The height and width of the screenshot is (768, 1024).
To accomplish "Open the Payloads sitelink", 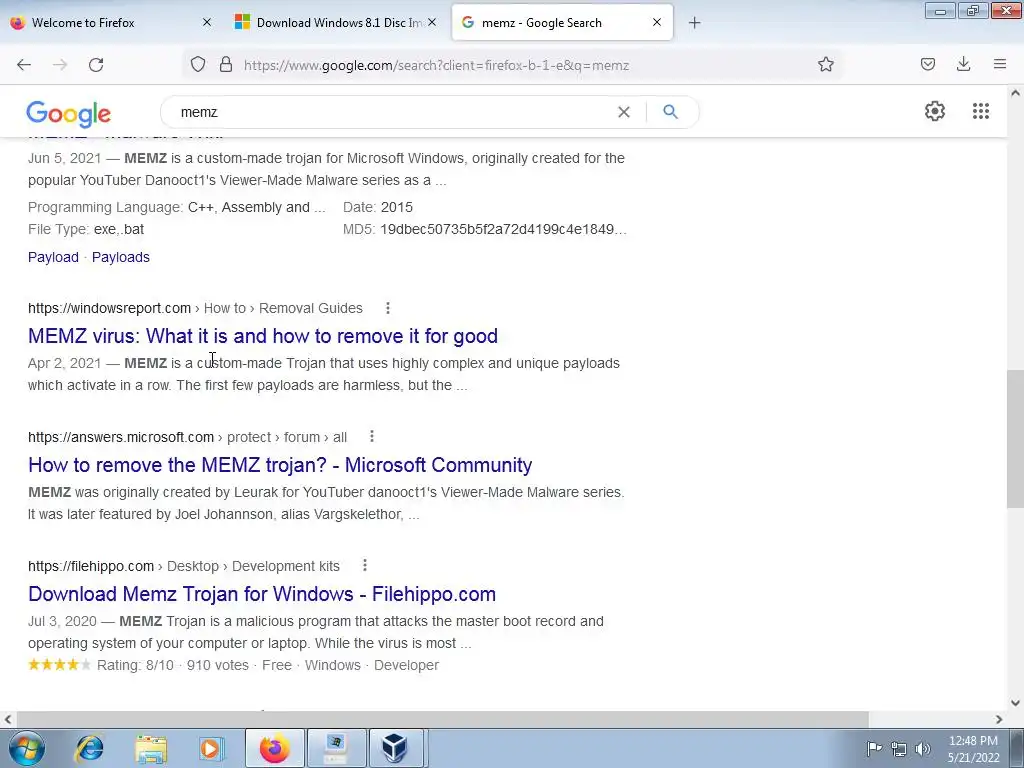I will point(121,257).
